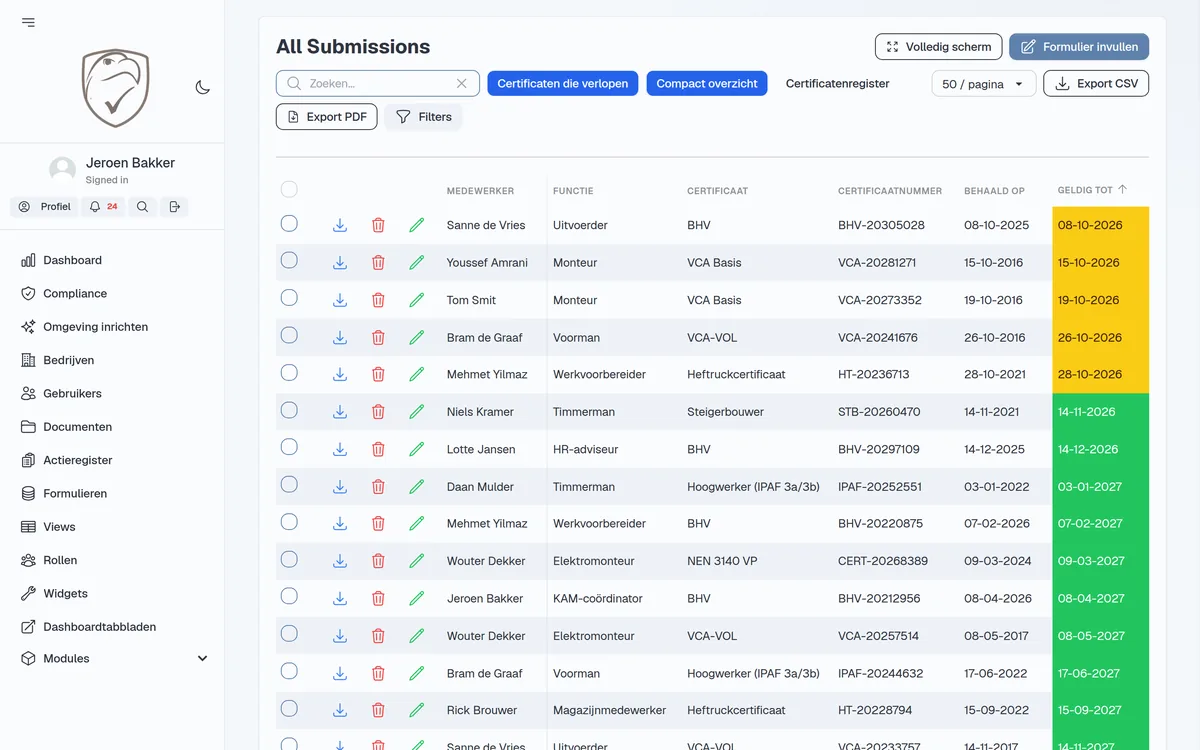Screen dimensions: 1200x750
Task: Click Export CSV button
Action: click(1096, 84)
